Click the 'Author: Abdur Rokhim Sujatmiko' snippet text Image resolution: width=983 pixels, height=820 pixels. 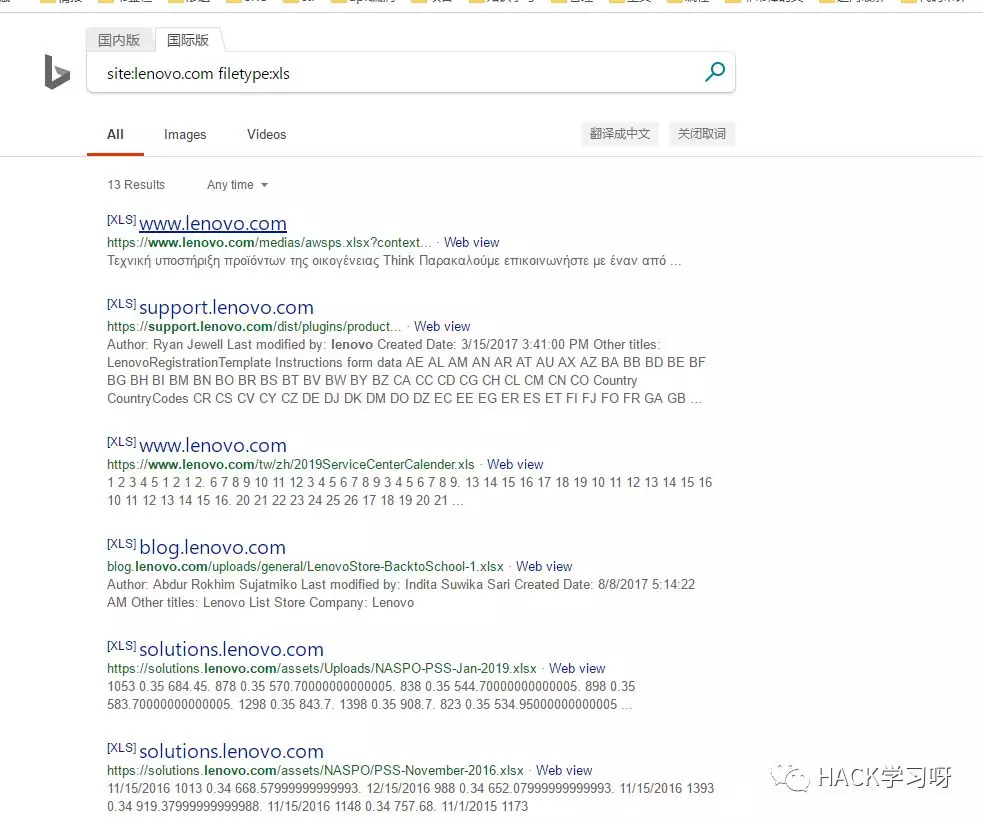point(401,594)
